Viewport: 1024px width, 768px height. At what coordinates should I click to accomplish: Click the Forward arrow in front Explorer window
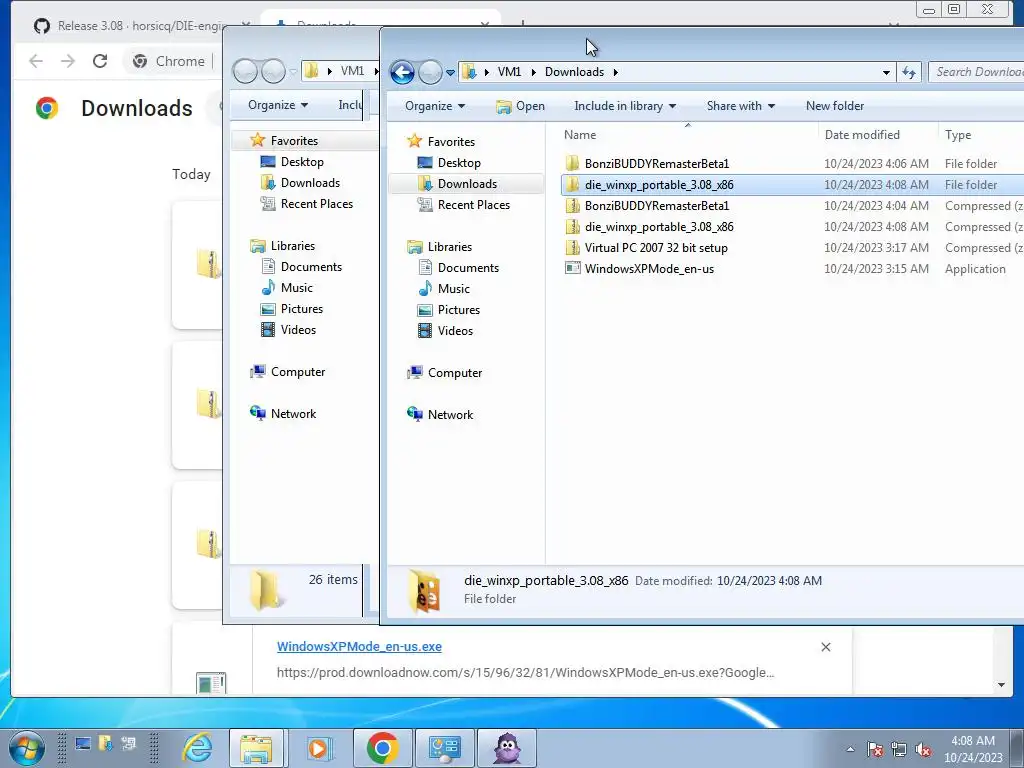[x=430, y=72]
